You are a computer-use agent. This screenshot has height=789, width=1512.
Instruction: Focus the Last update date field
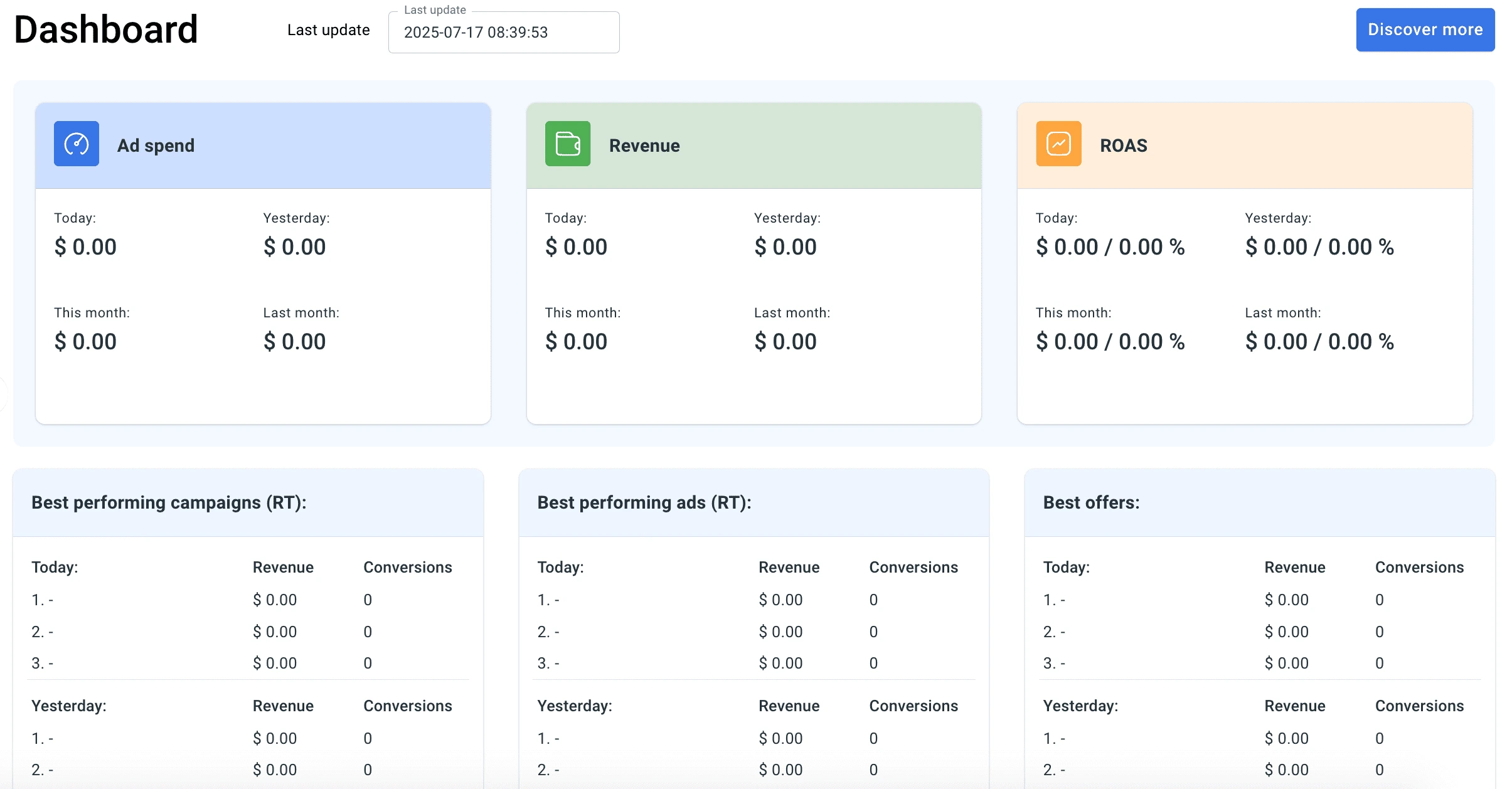point(504,32)
